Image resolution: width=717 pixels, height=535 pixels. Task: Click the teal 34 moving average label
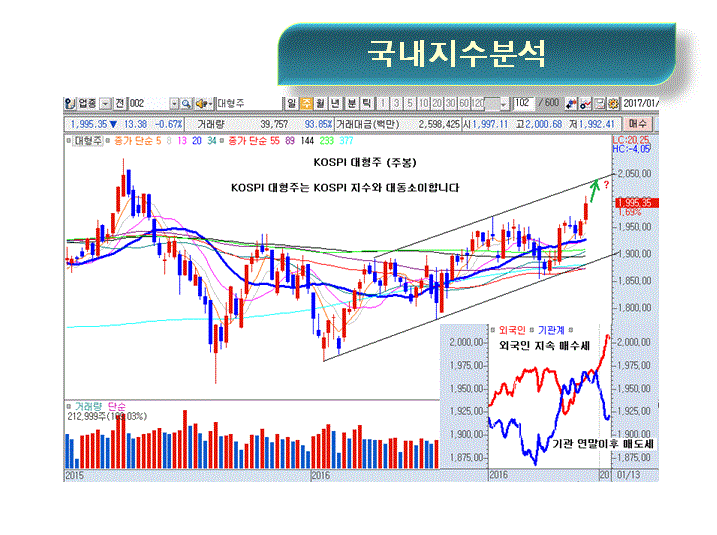211,141
